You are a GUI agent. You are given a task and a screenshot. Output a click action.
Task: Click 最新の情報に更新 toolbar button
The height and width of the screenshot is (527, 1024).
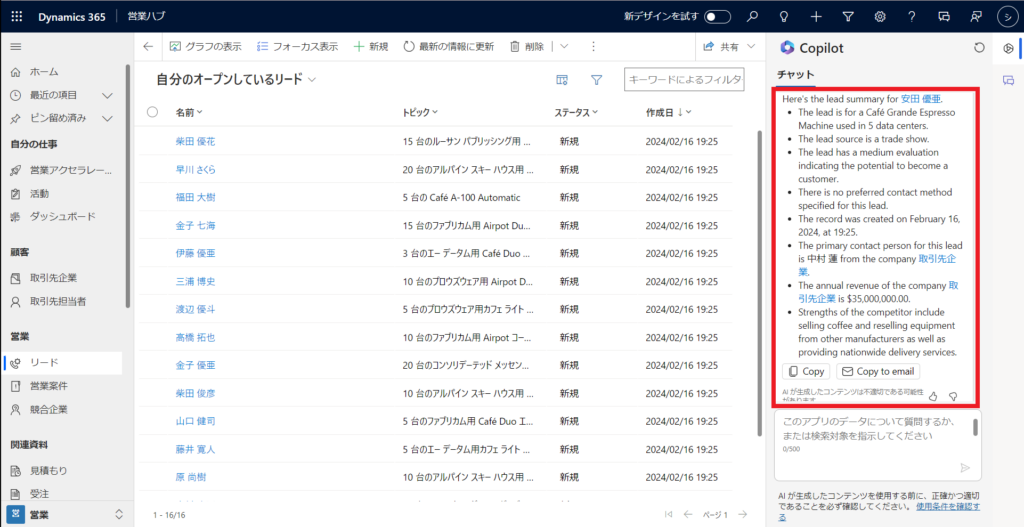(448, 46)
